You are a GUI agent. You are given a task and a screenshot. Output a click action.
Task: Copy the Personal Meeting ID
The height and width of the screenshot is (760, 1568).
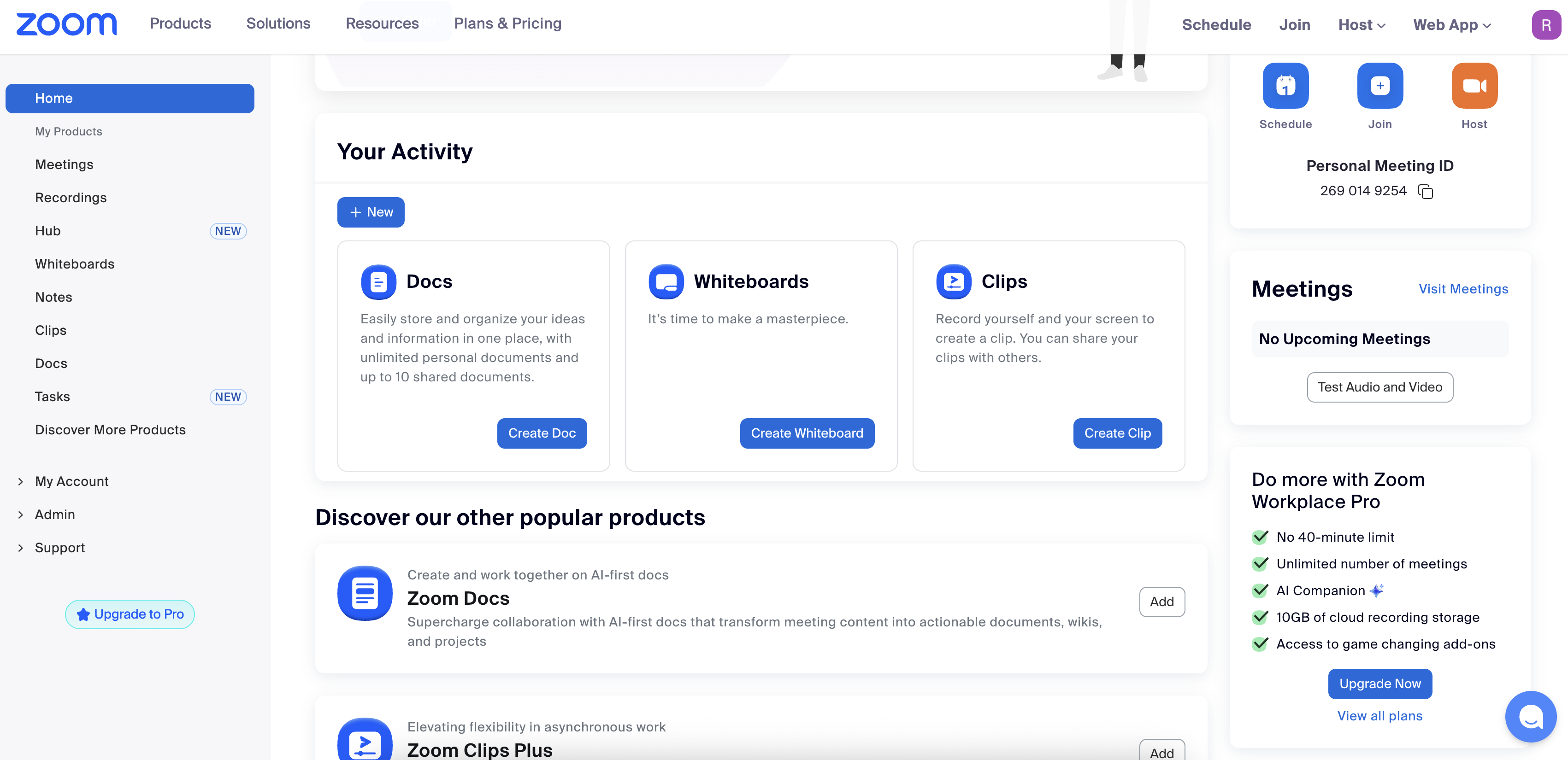pos(1425,192)
